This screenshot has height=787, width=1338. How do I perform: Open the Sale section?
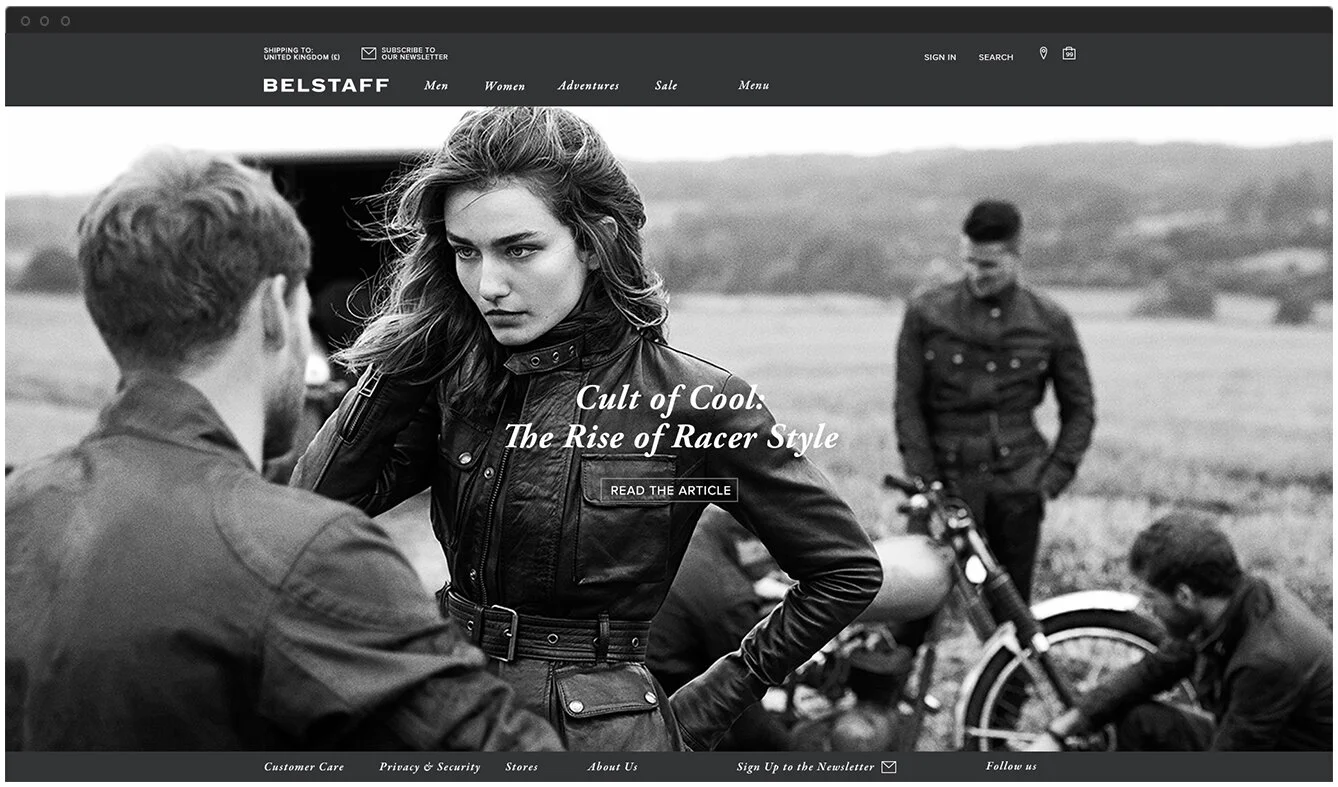[x=666, y=86]
